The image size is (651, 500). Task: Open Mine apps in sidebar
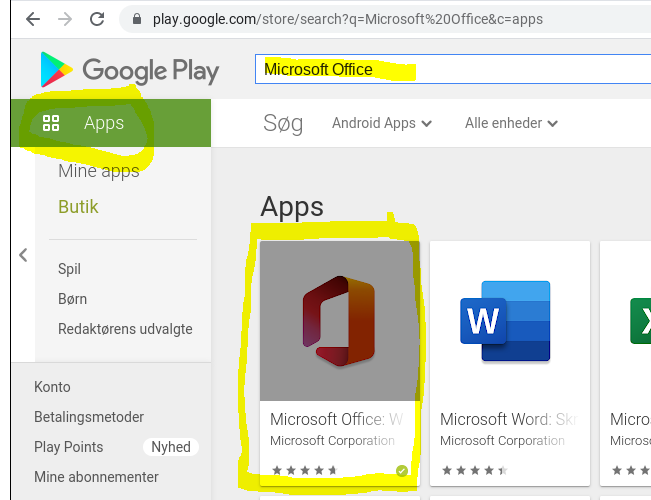(99, 171)
